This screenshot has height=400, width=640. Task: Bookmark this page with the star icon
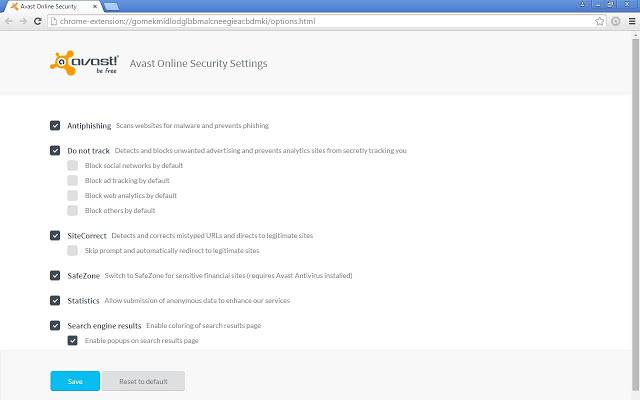point(599,21)
